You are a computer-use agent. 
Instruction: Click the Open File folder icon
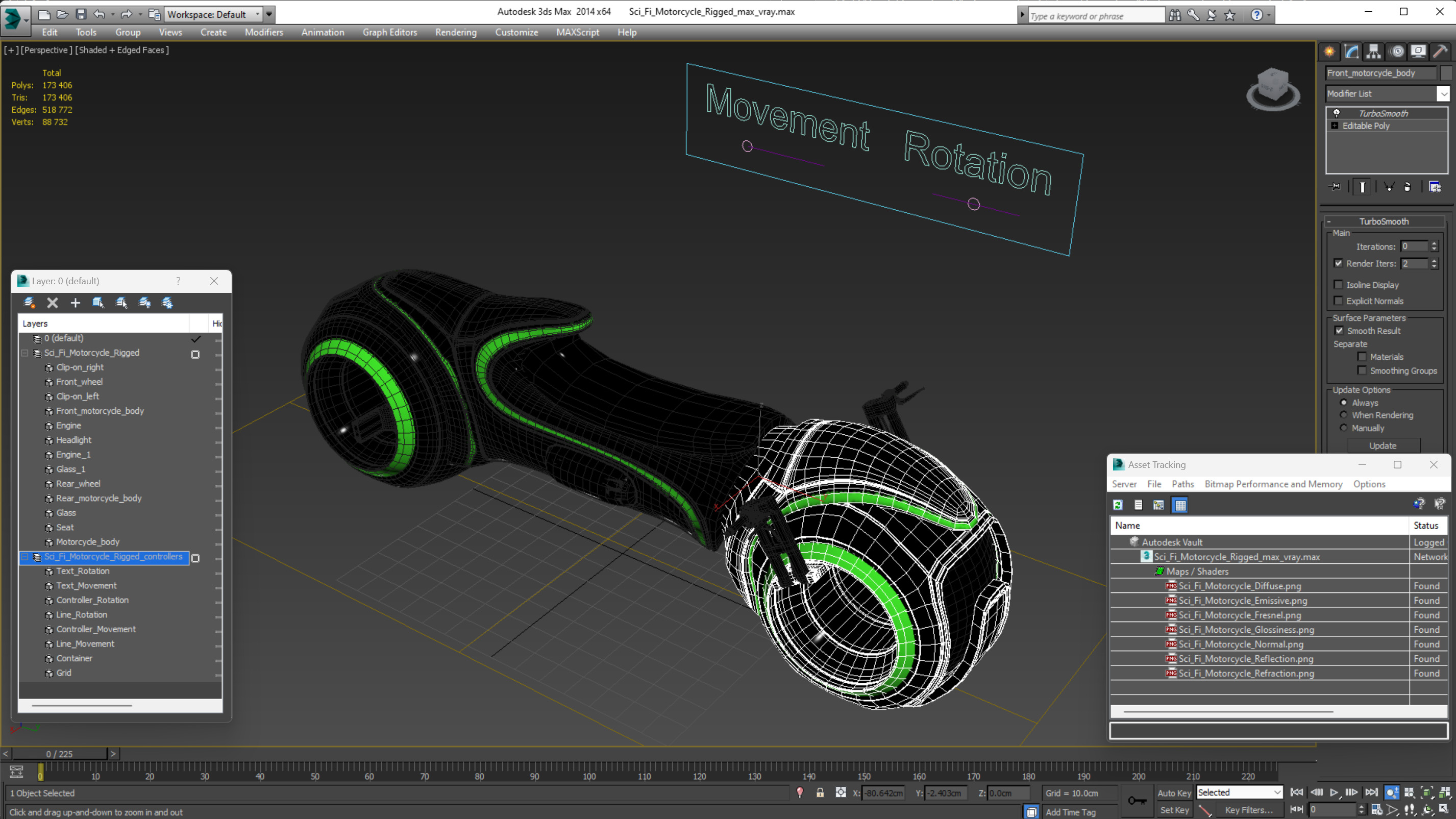[62, 14]
